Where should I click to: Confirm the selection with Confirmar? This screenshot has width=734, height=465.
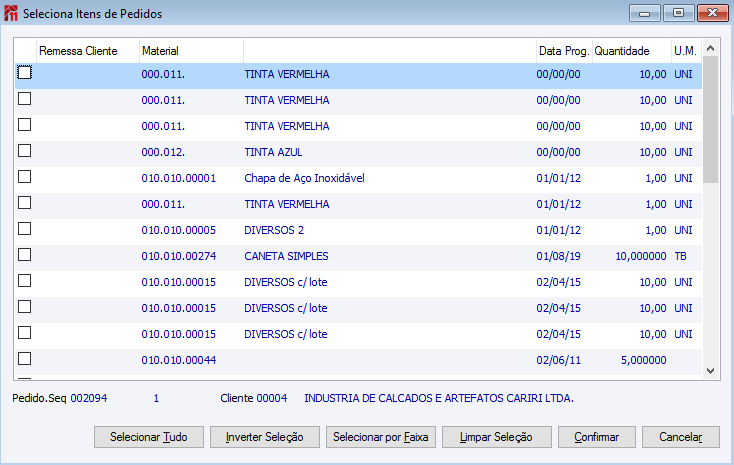tap(596, 437)
